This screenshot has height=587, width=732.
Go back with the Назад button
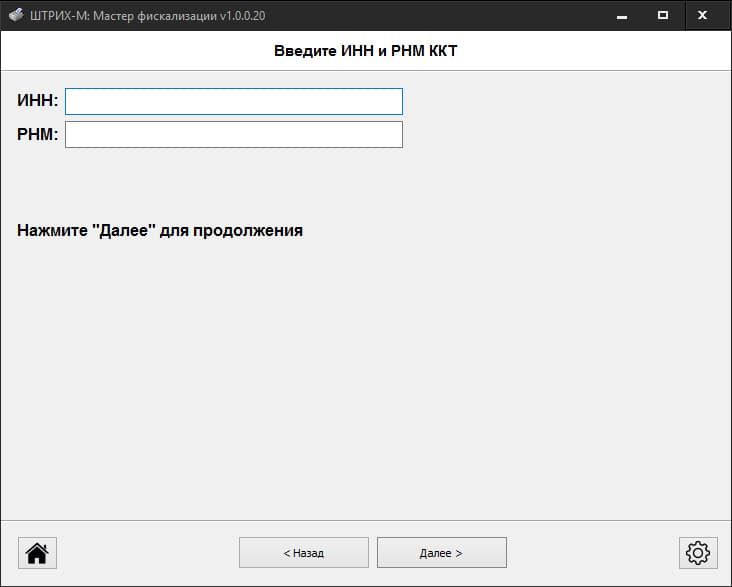point(304,553)
